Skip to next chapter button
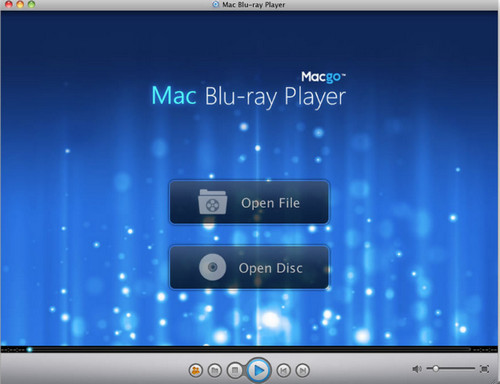 tap(303, 370)
